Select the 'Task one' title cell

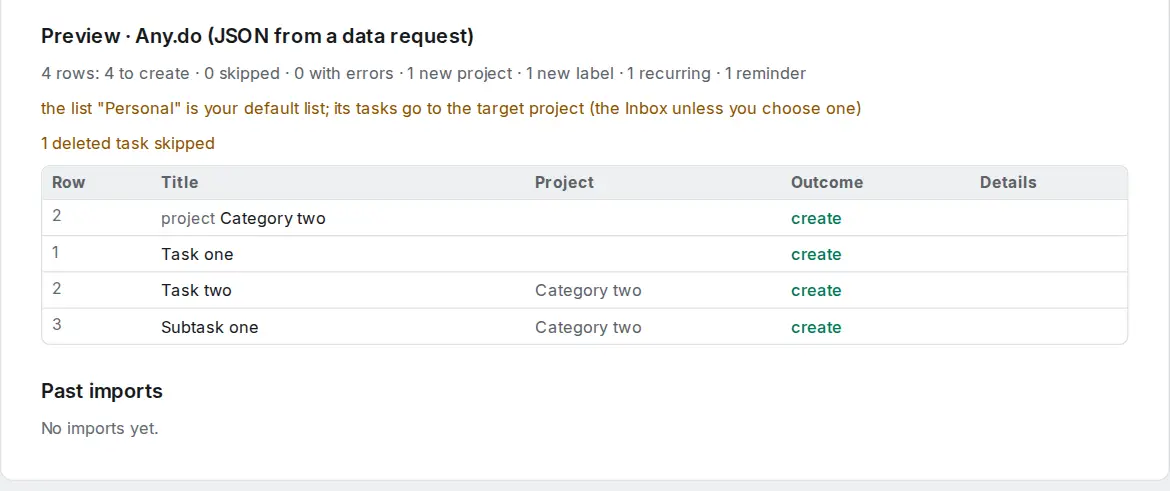click(197, 254)
